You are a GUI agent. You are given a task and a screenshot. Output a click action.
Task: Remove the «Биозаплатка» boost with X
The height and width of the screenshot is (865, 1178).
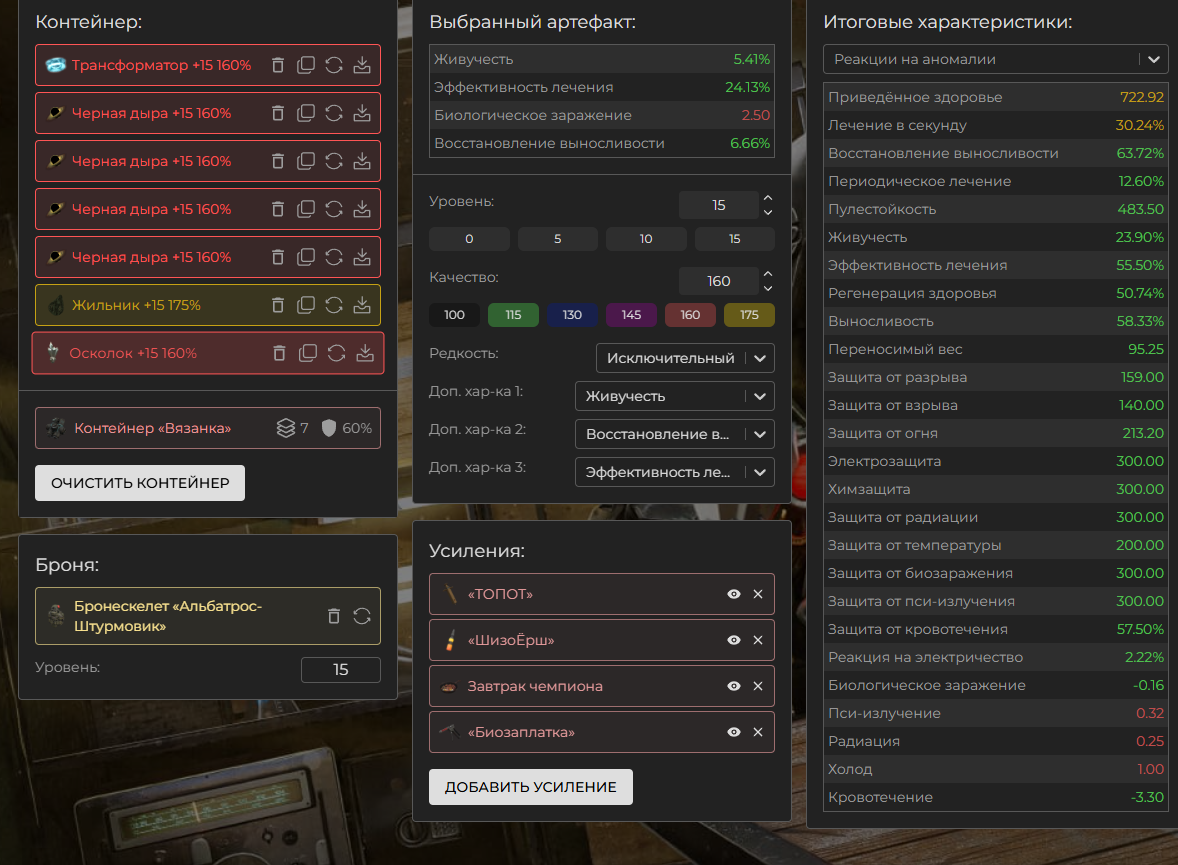(x=757, y=732)
